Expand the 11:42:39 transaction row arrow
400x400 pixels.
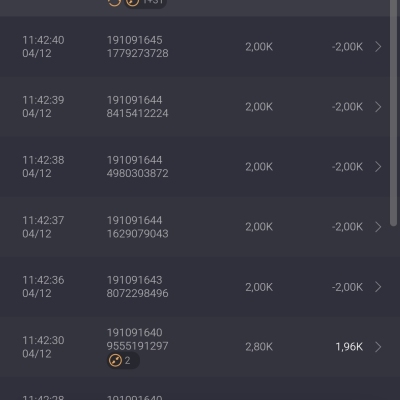tap(378, 107)
